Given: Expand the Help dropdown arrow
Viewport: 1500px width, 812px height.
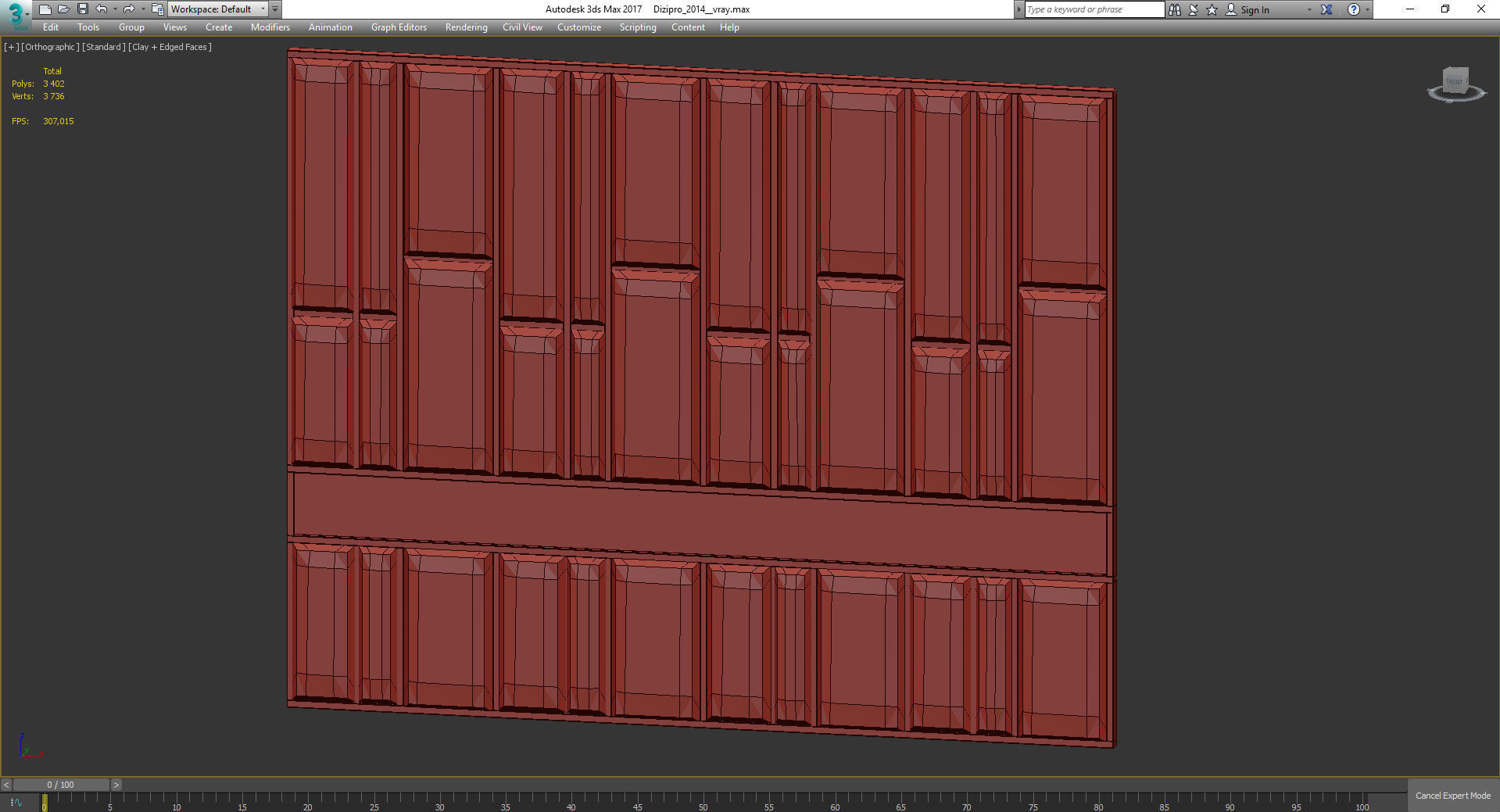Looking at the screenshot, I should click(x=1367, y=9).
